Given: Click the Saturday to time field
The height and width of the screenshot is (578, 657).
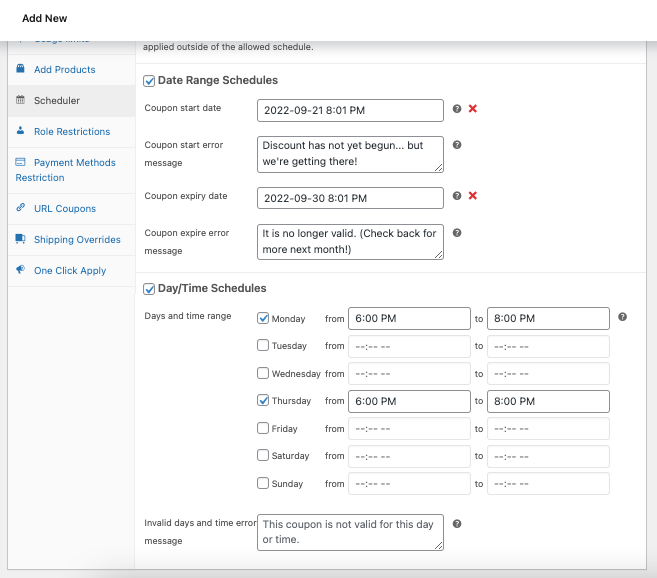Looking at the screenshot, I should pos(548,456).
